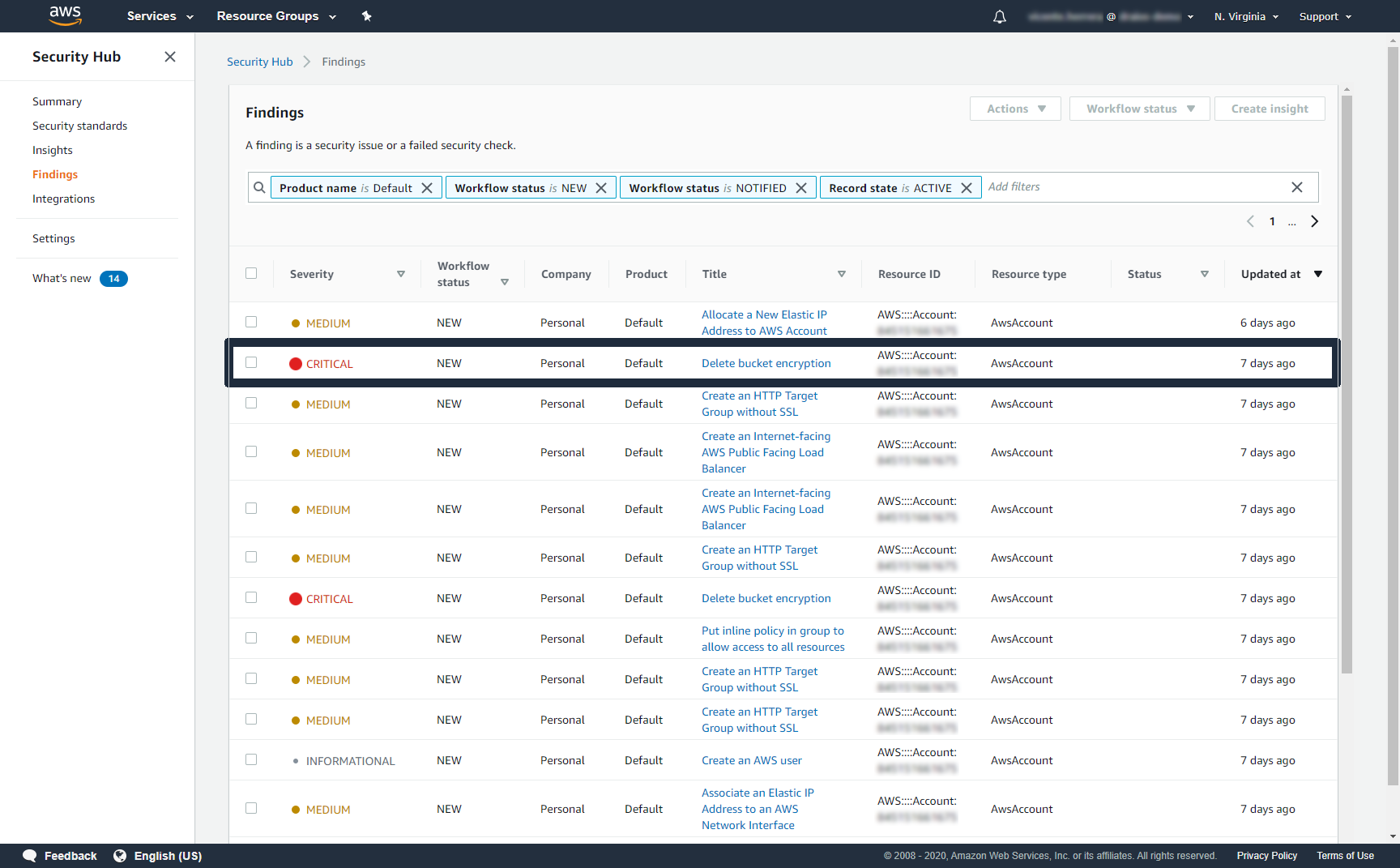This screenshot has height=868, width=1400.
Task: Select Findings in the sidebar
Action: pyautogui.click(x=55, y=174)
